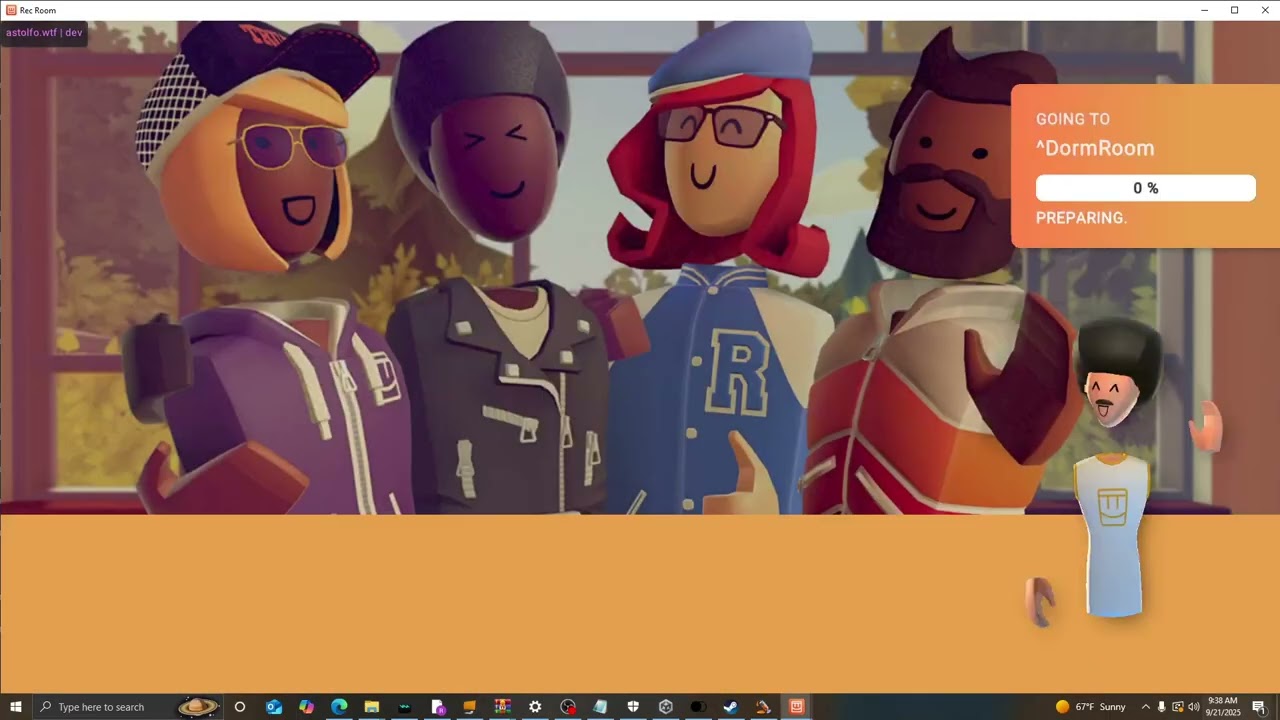Click the 'GOING TO' label
The height and width of the screenshot is (720, 1280).
click(x=1073, y=119)
